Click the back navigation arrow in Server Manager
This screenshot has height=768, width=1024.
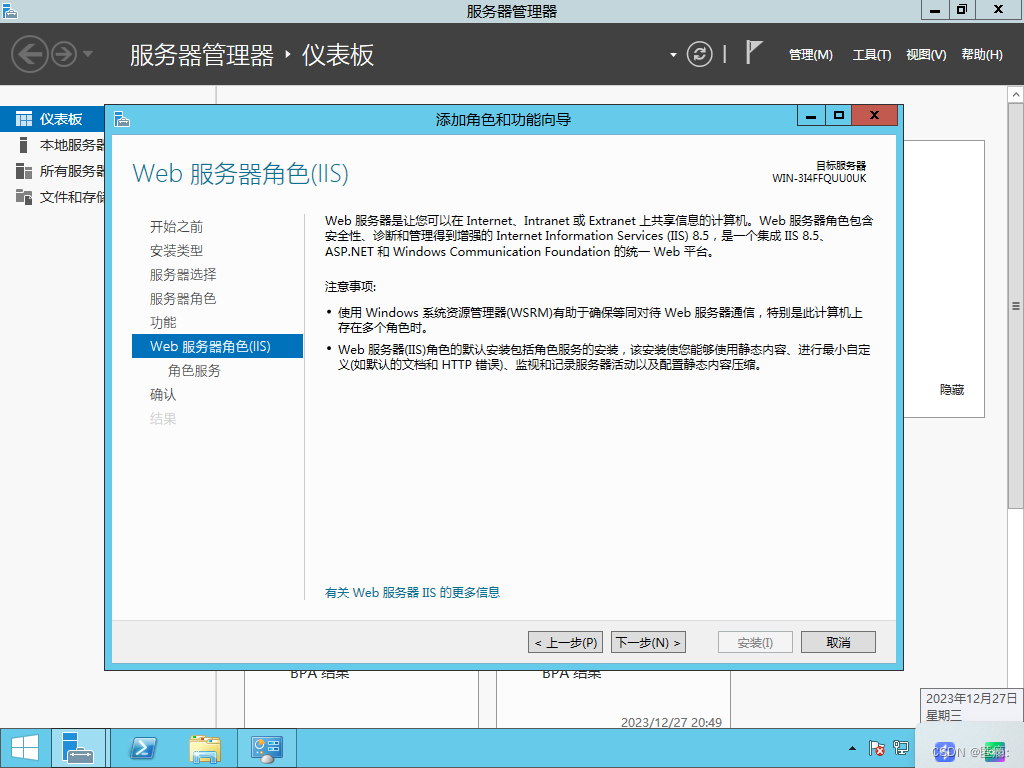tap(30, 54)
